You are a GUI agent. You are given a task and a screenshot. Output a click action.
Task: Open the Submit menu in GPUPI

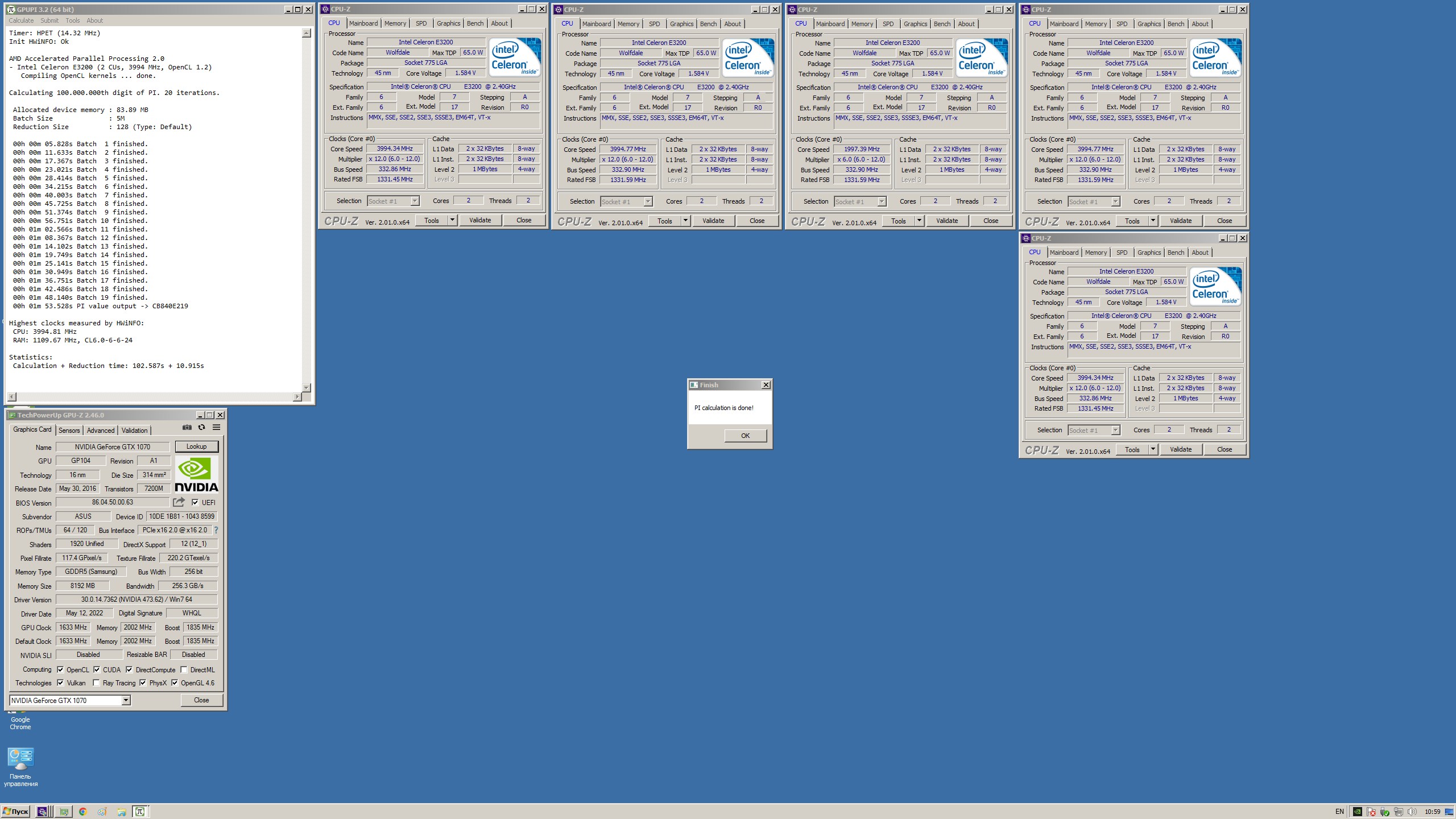point(49,20)
